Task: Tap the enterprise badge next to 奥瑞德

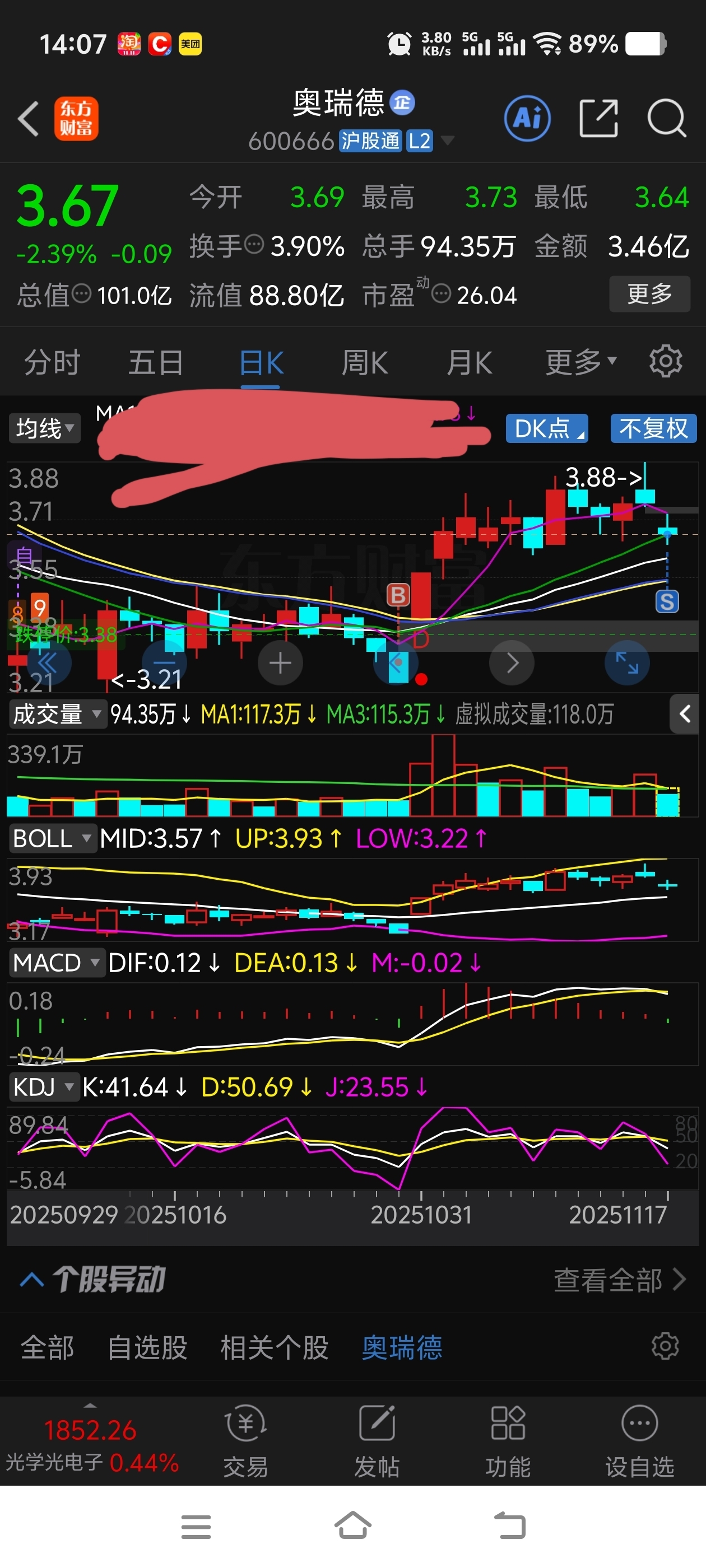Action: coord(402,102)
